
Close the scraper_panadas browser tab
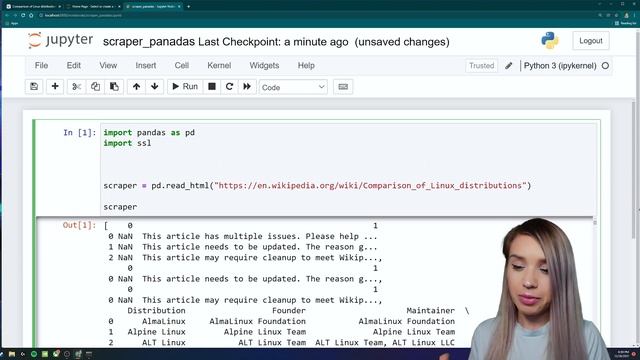pyautogui.click(x=179, y=7)
